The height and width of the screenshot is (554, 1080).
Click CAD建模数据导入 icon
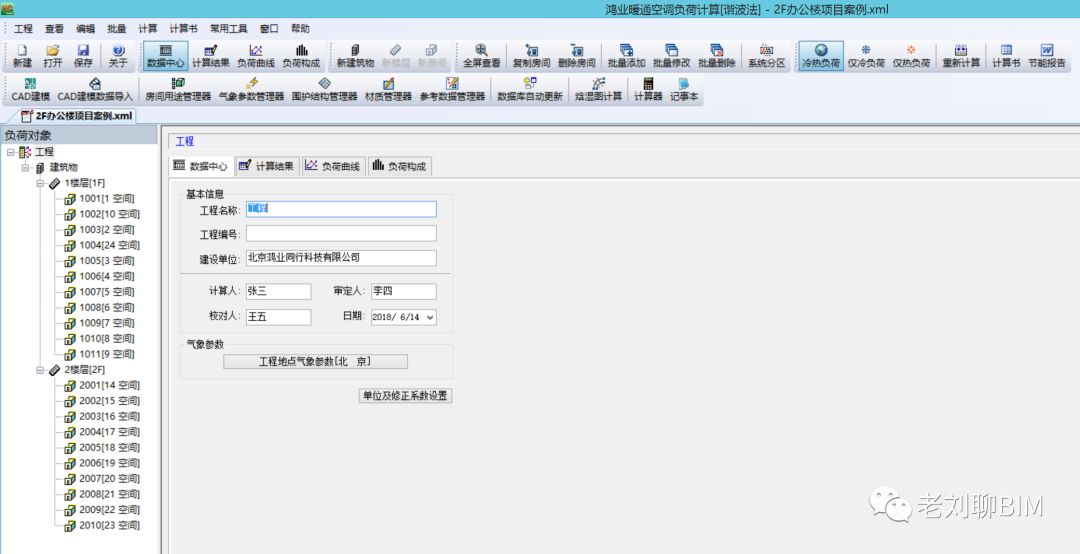click(x=95, y=90)
